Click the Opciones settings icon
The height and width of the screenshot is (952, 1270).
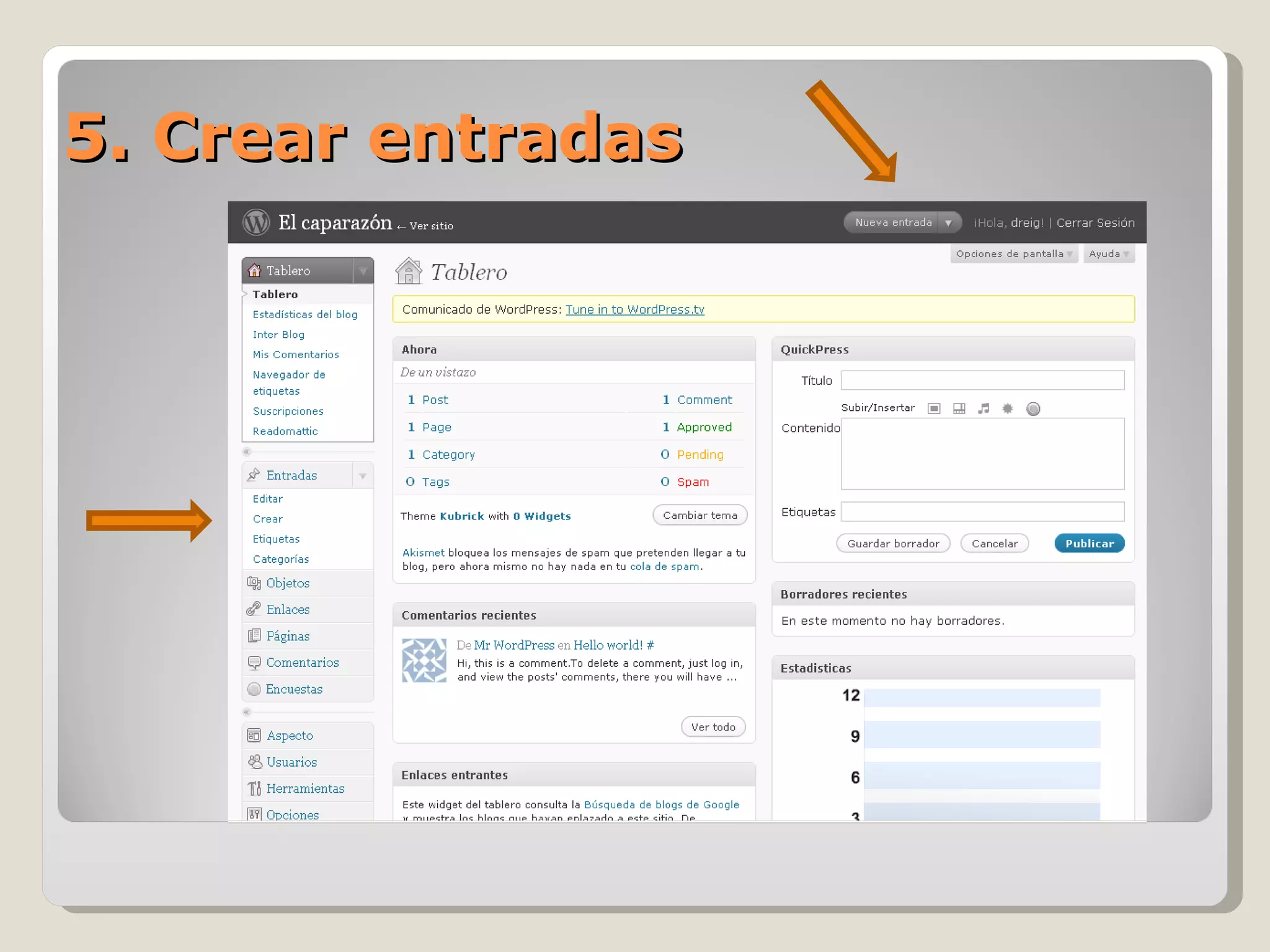pos(254,814)
